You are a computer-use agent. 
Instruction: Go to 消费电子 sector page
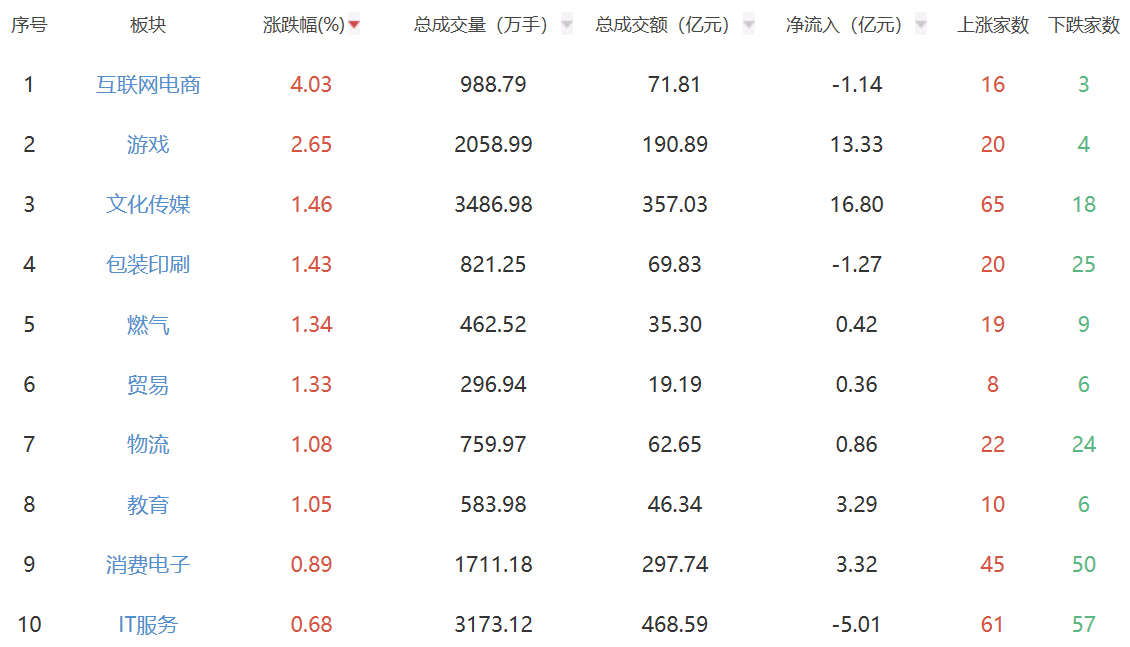(148, 565)
